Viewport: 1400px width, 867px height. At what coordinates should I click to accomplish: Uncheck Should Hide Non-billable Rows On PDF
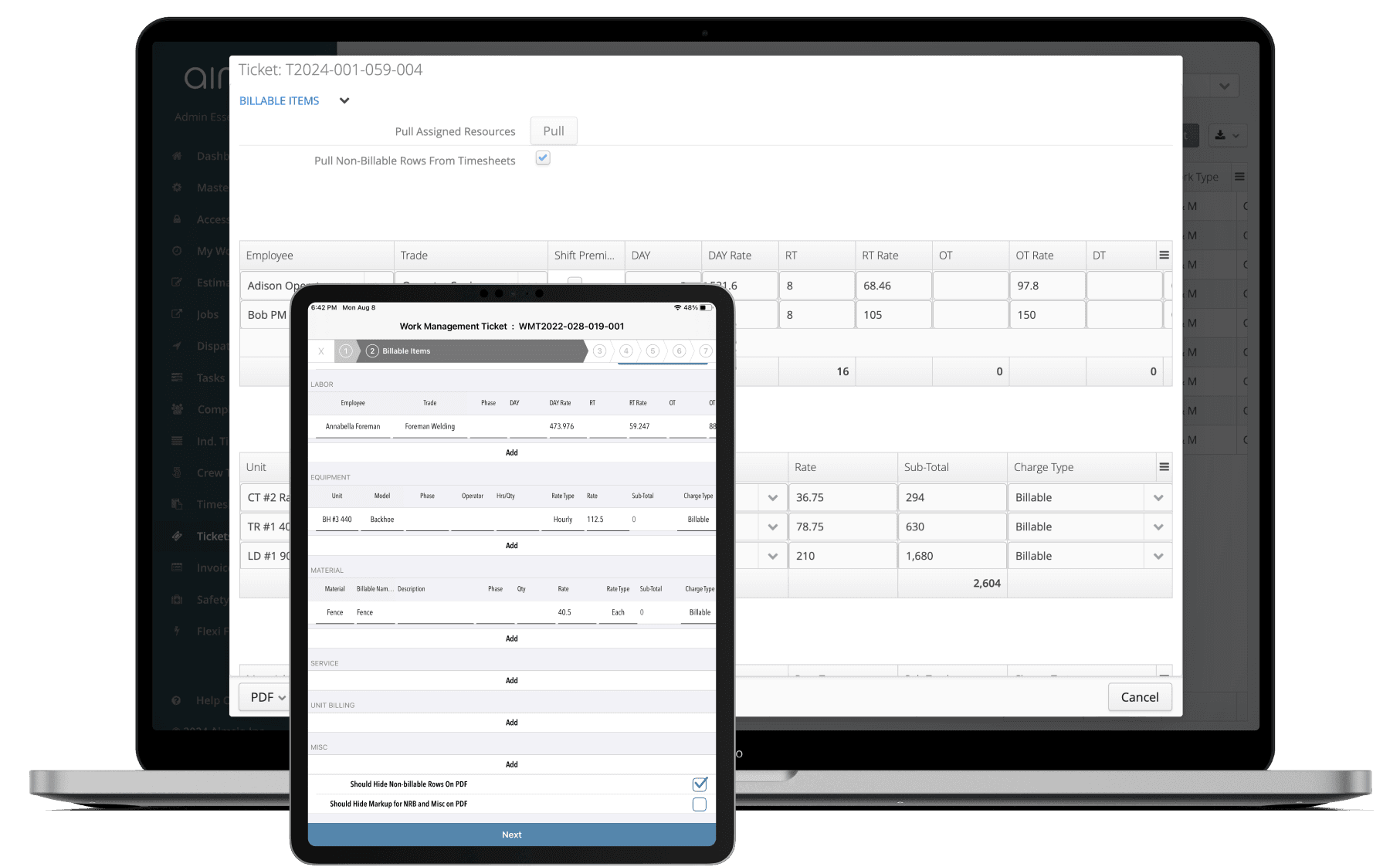[700, 784]
